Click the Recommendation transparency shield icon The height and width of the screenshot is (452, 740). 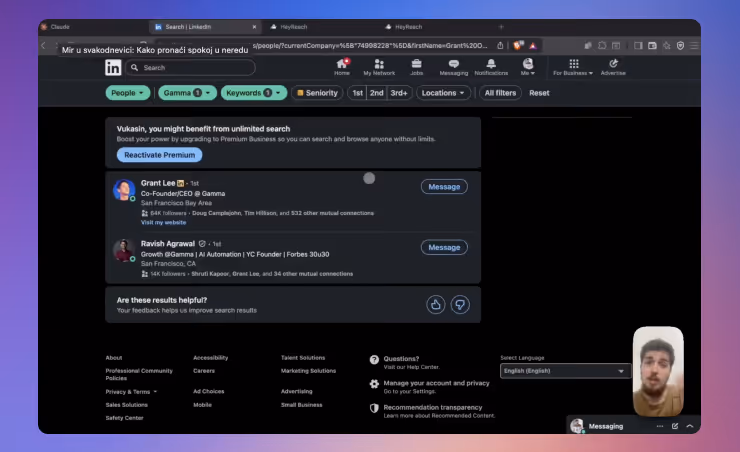[374, 408]
